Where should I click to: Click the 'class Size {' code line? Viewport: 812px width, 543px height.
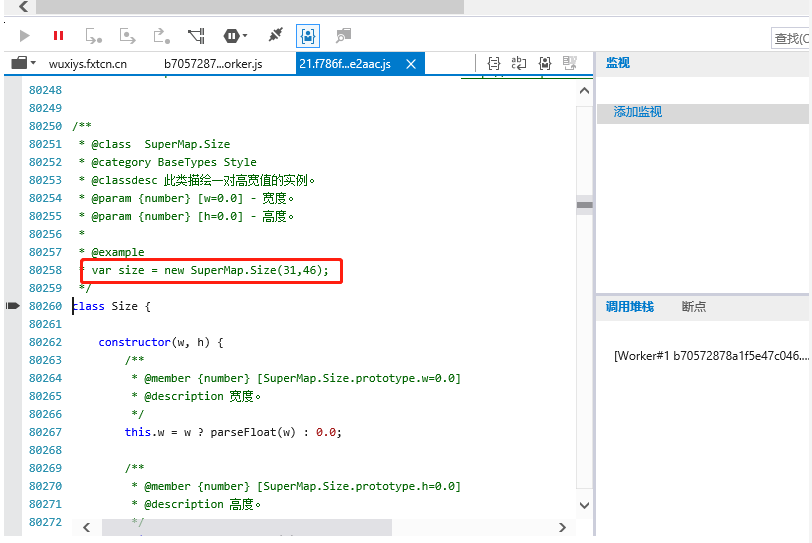click(x=111, y=306)
